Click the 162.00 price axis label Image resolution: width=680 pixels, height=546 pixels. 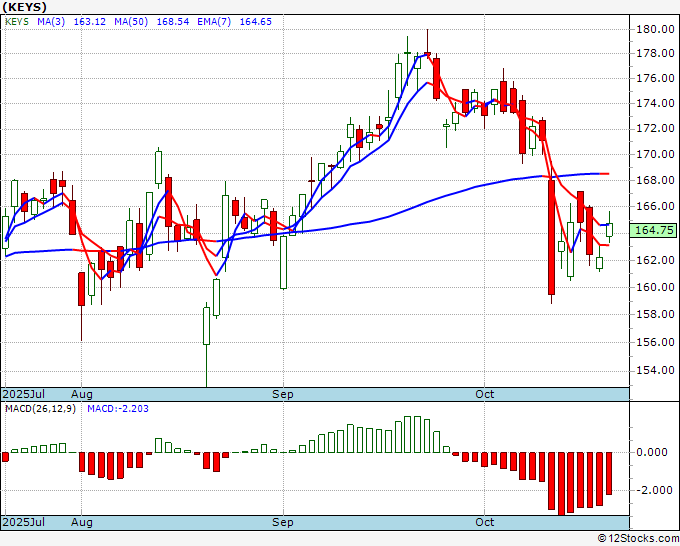tap(655, 260)
